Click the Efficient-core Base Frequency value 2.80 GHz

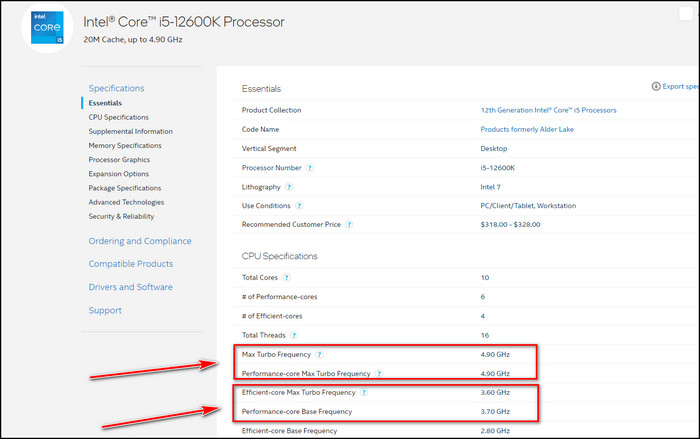tap(495, 431)
